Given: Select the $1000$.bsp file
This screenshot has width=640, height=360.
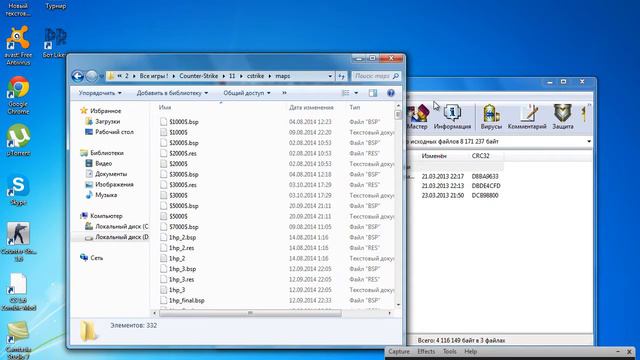Looking at the screenshot, I should 184,122.
